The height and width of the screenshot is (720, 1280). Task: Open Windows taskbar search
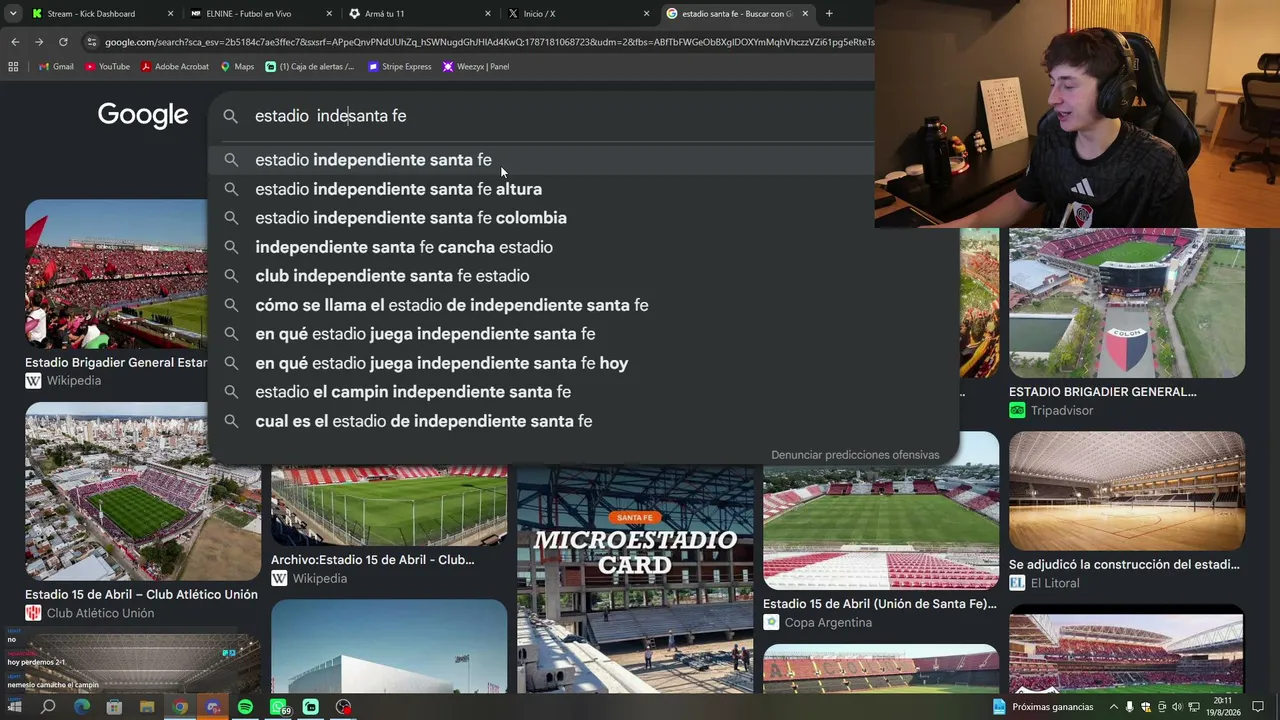(48, 707)
